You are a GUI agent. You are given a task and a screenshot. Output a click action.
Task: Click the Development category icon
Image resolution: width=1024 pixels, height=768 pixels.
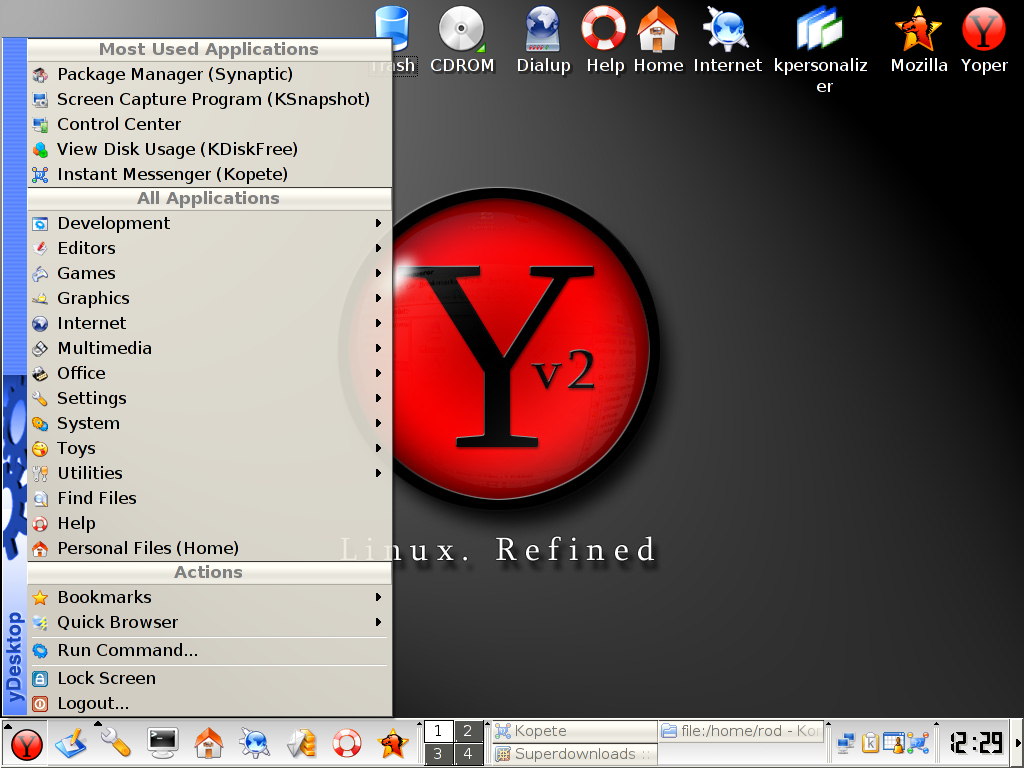(40, 223)
